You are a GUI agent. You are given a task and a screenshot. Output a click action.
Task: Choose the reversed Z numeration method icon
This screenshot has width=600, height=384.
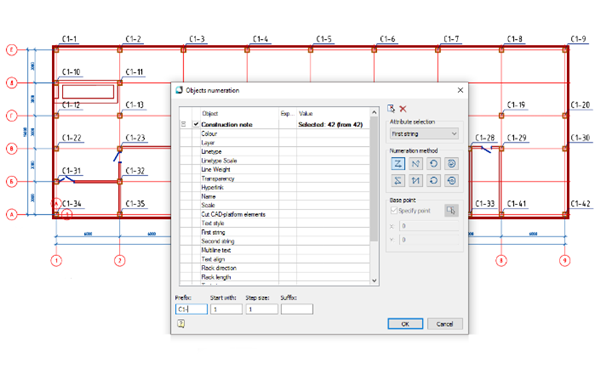tap(398, 181)
